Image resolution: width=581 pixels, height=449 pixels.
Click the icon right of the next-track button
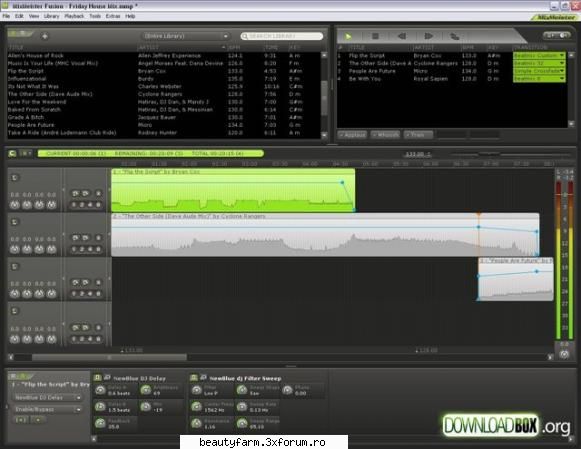[454, 36]
